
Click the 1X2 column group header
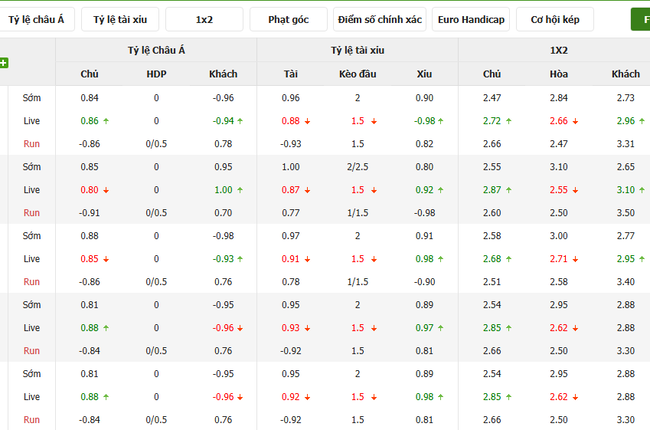pyautogui.click(x=558, y=49)
